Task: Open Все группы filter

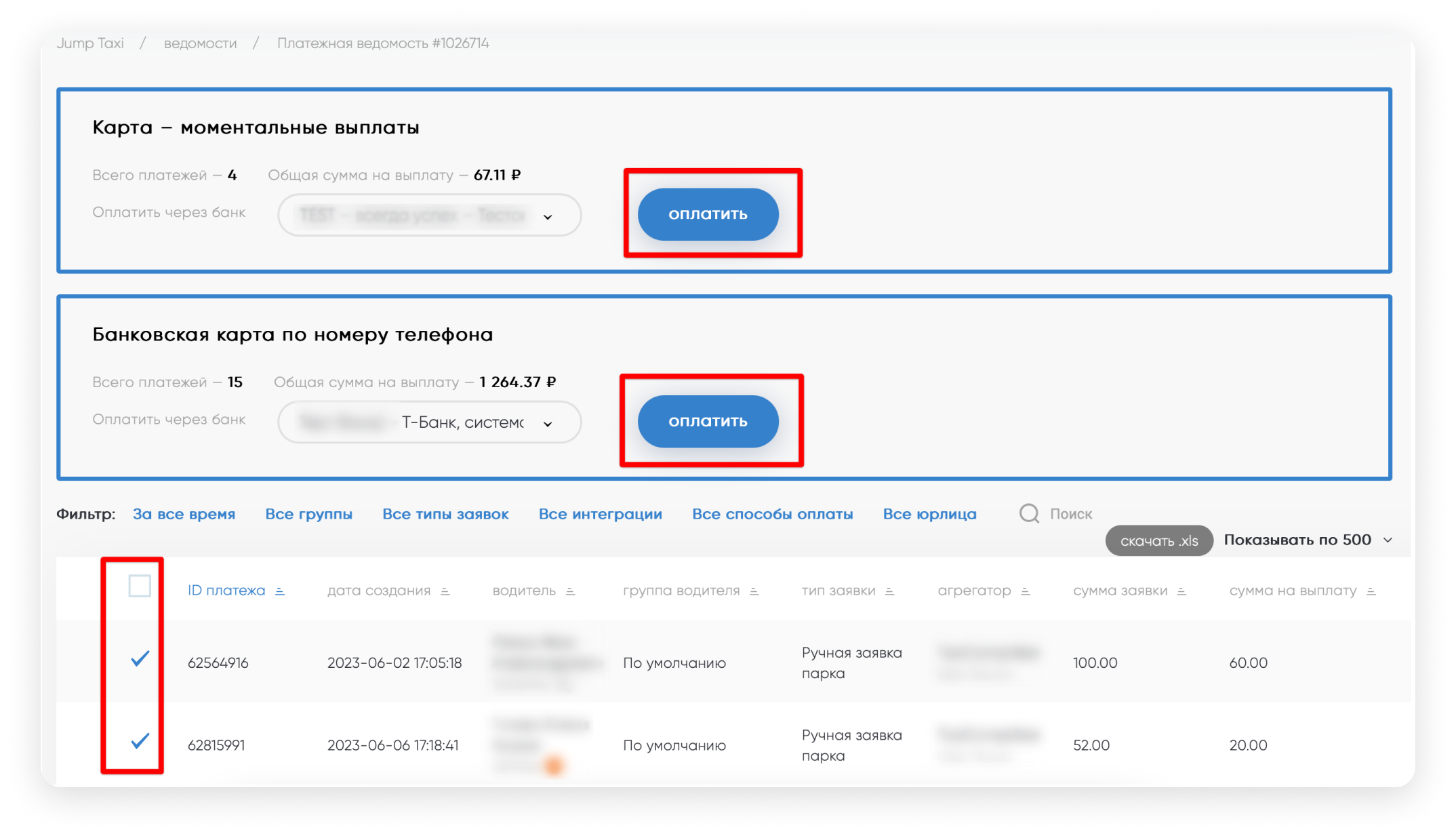Action: pos(308,514)
